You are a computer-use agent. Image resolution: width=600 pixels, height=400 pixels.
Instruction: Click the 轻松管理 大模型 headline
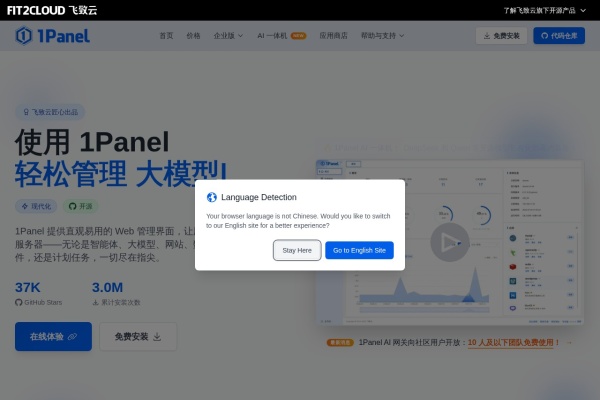pos(121,174)
